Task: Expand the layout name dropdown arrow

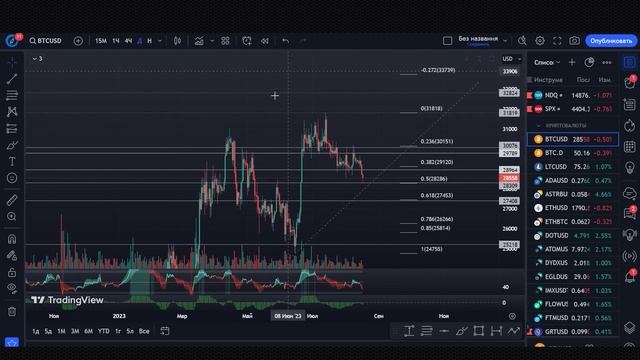Action: [505, 41]
